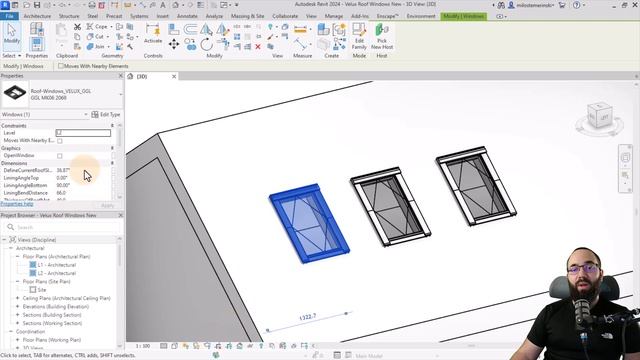The height and width of the screenshot is (360, 640).
Task: Enable the OpenWindow checkbox
Action: [x=60, y=156]
